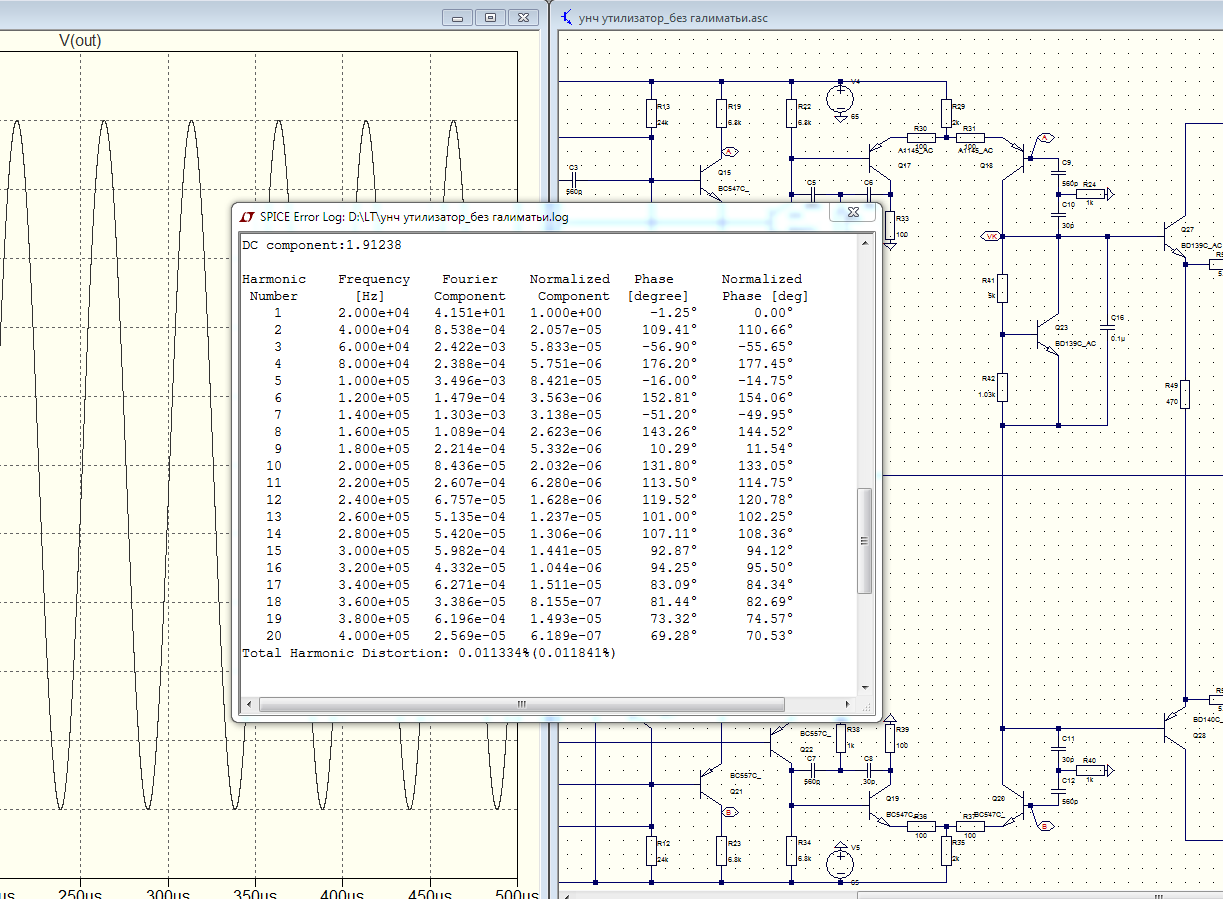Select the R49 470 ohm resistor
Viewport: 1223px width, 899px height.
[x=1186, y=394]
